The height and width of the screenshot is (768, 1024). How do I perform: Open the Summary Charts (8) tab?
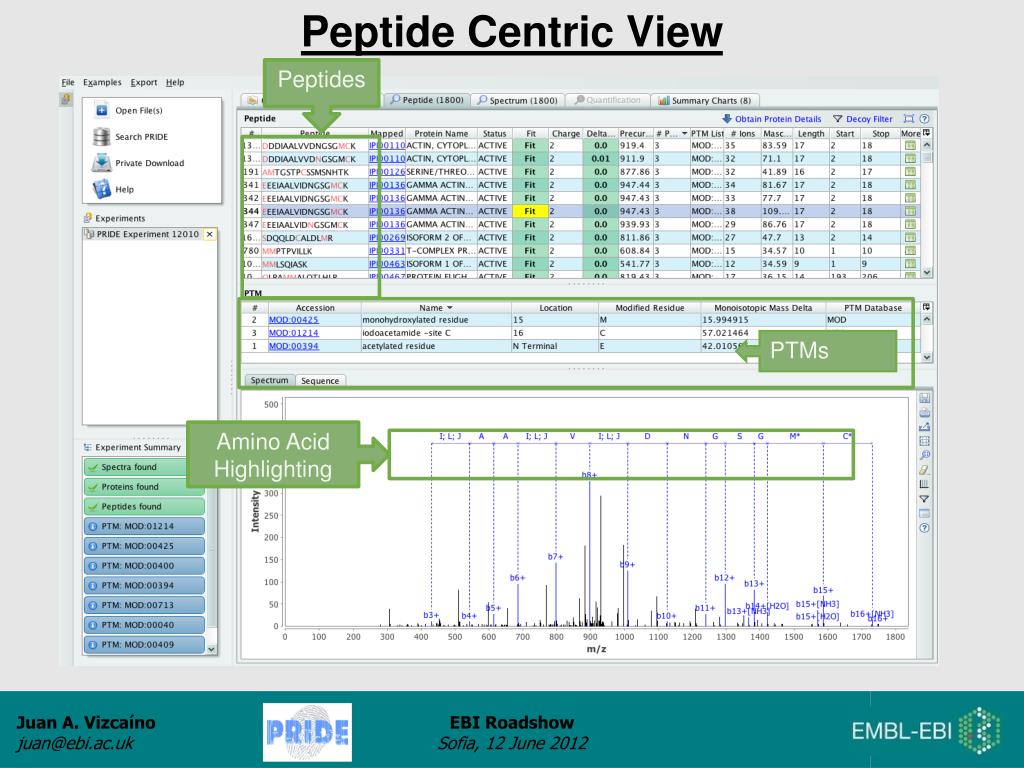click(705, 100)
